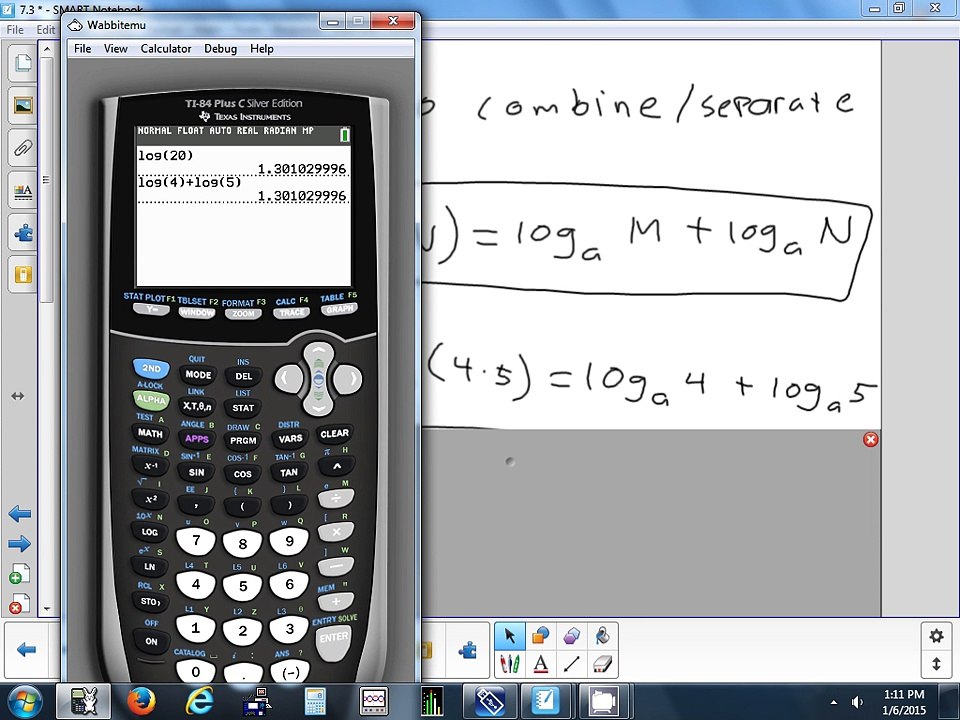Click the MODE key on calculator
The width and height of the screenshot is (960, 720).
[x=198, y=375]
